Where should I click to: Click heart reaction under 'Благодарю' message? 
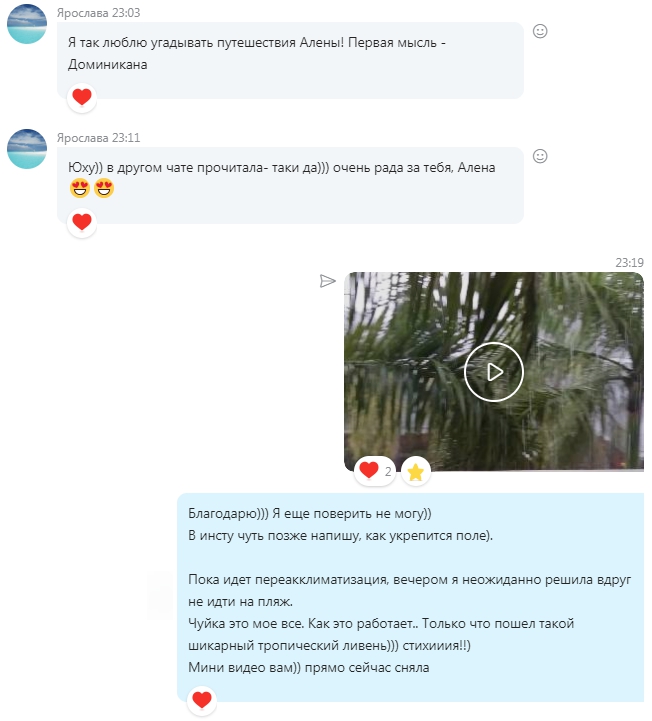point(202,700)
